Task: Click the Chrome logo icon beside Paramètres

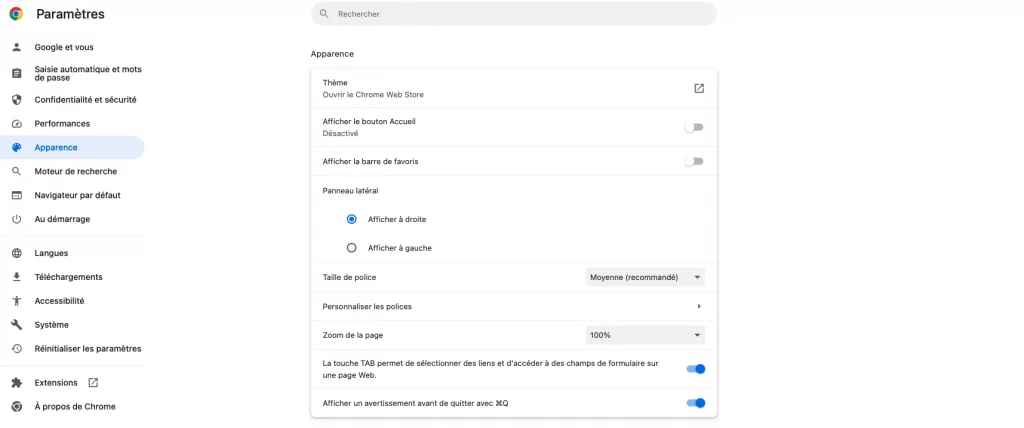Action: (16, 14)
